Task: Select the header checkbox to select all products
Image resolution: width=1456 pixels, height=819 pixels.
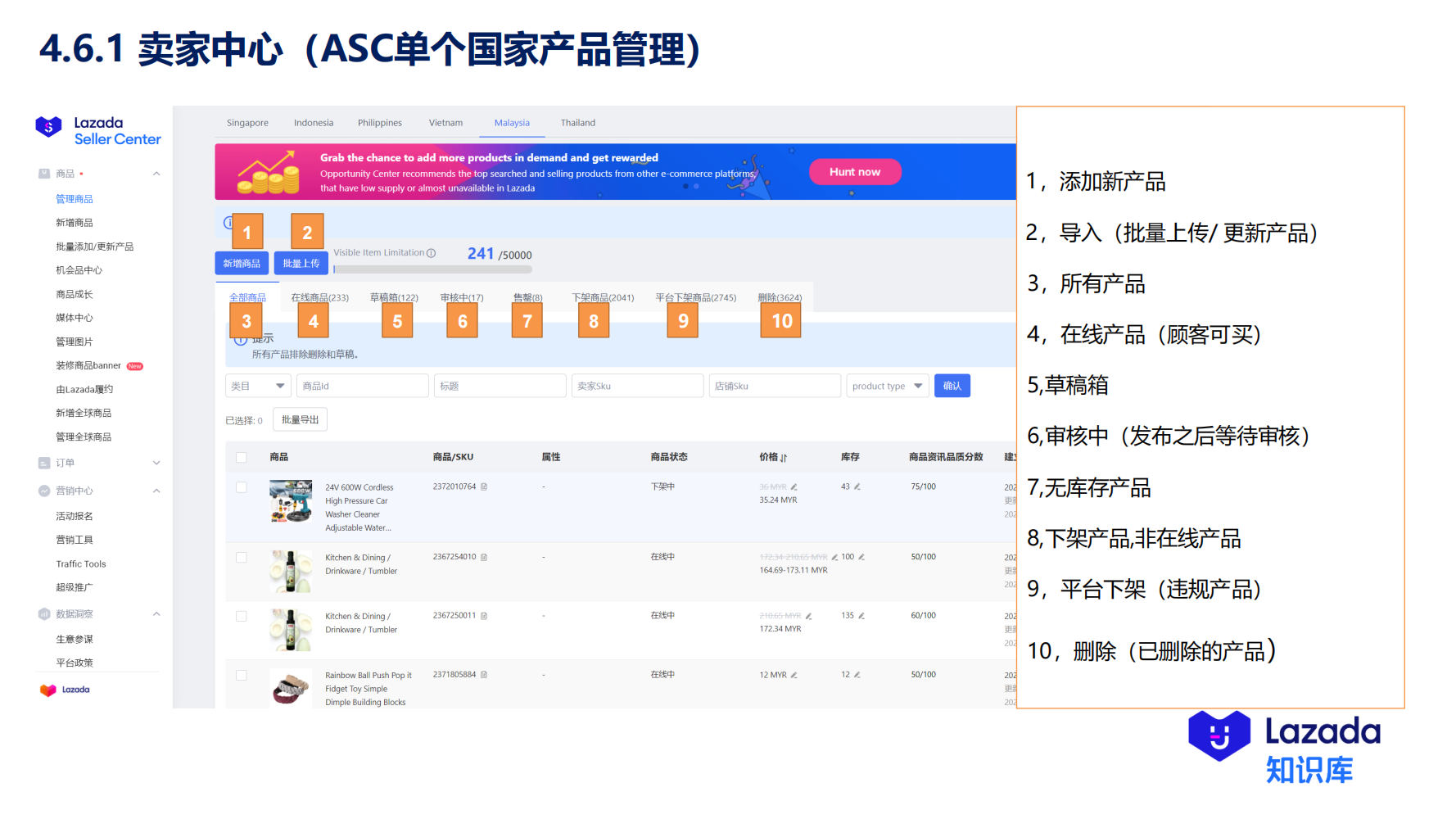Action: (x=242, y=457)
